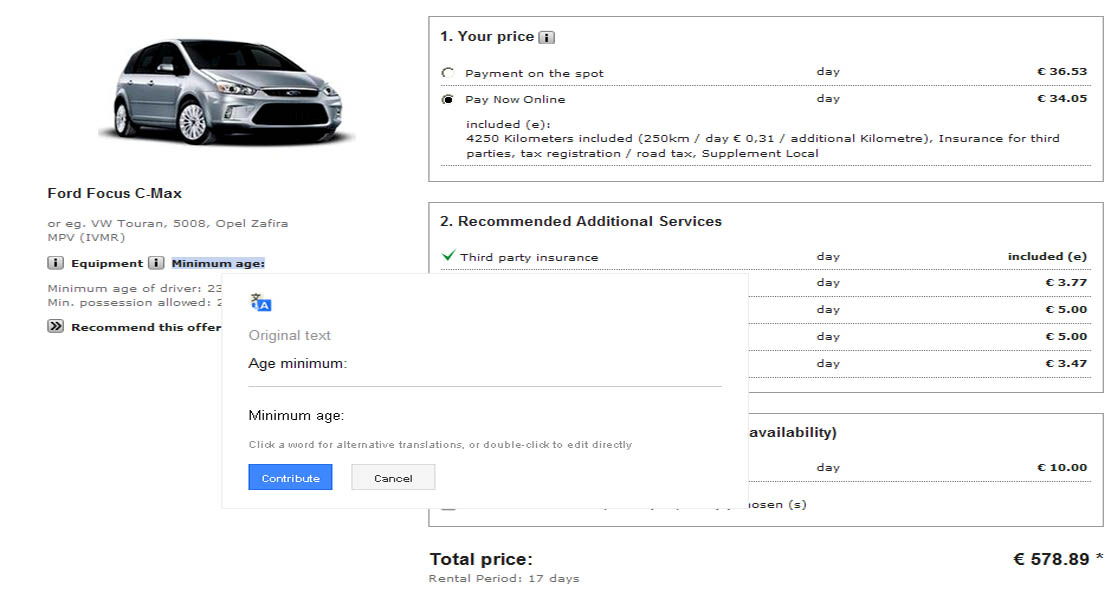This screenshot has width=1111, height=595.
Task: Click the Google Translate icon in popup
Action: (261, 302)
